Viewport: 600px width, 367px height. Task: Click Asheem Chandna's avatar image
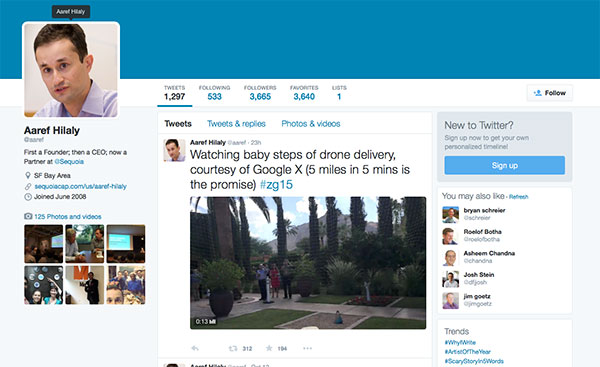450,258
